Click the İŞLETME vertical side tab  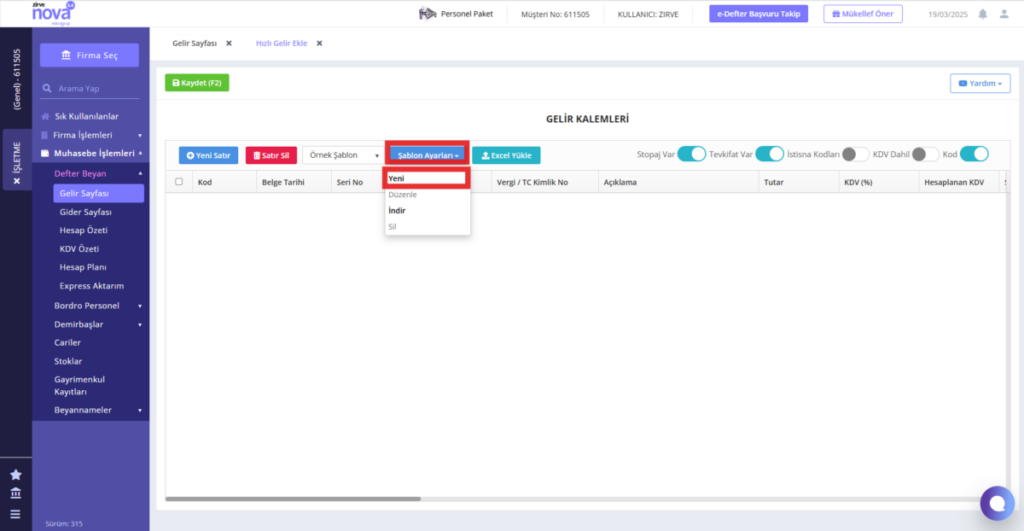point(17,157)
